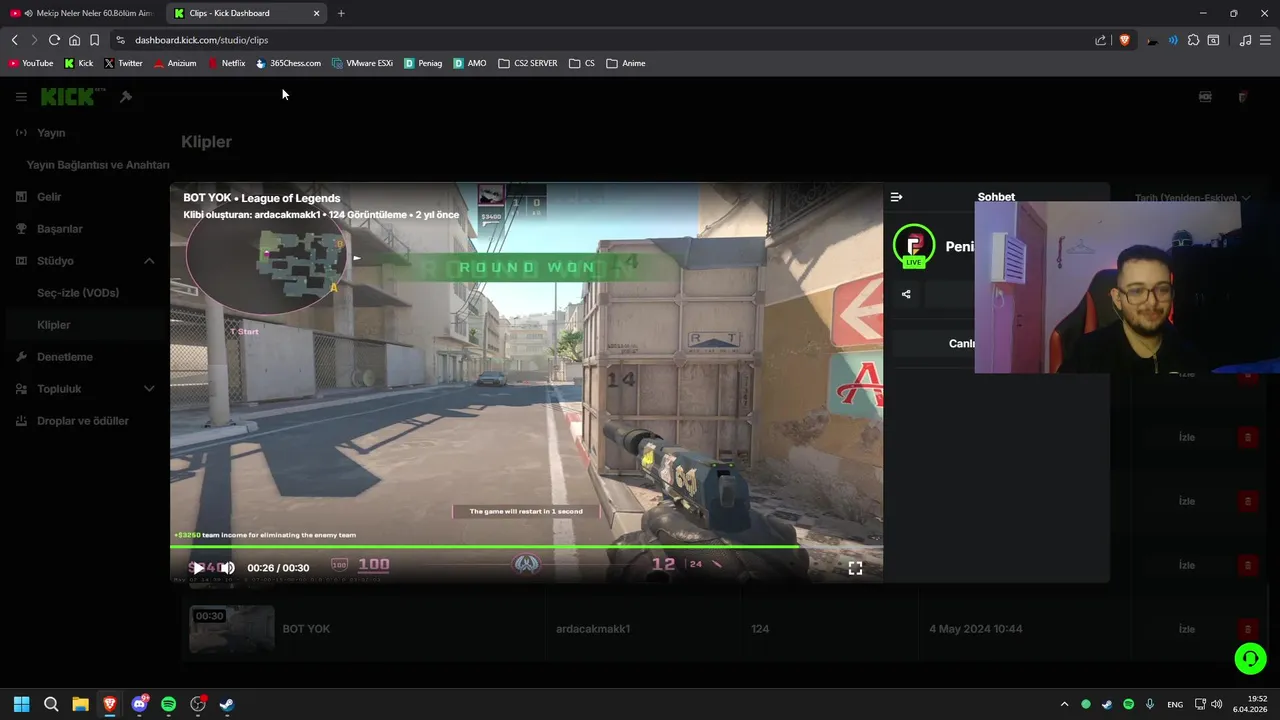The width and height of the screenshot is (1280, 720).
Task: Open Brave Shields lion icon
Action: pos(1124,40)
